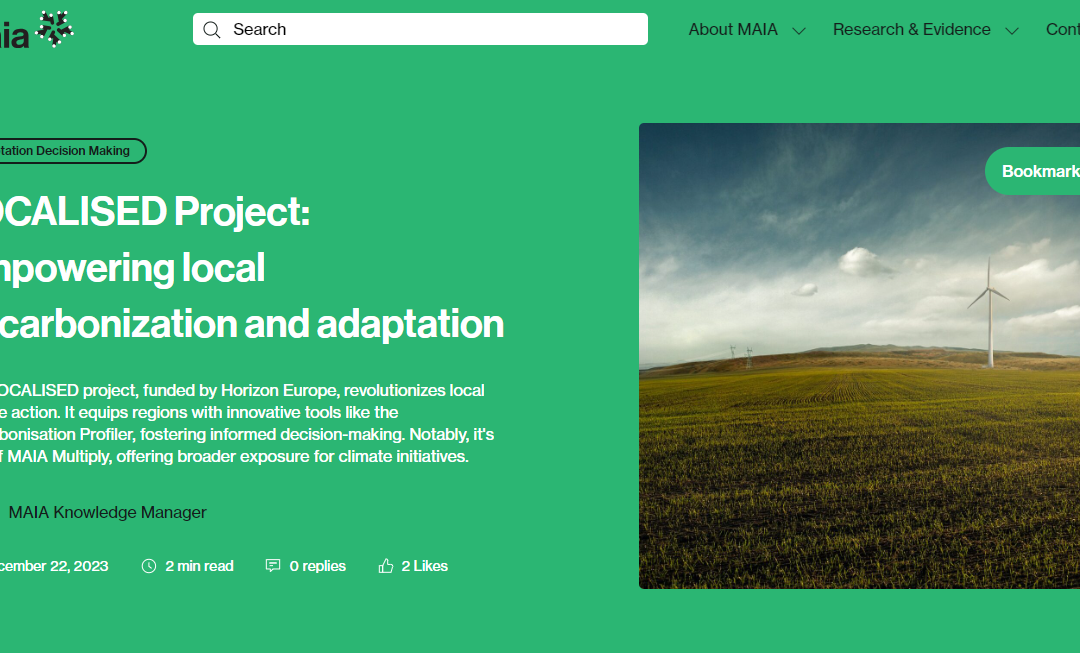Focus the Search input field
Image resolution: width=1080 pixels, height=653 pixels.
[x=420, y=29]
